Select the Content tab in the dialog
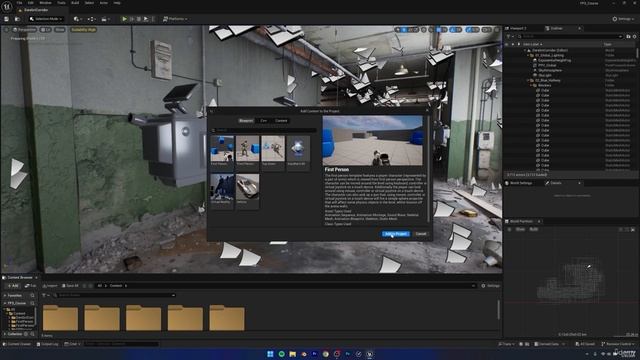Viewport: 640px width, 360px height. tap(281, 121)
